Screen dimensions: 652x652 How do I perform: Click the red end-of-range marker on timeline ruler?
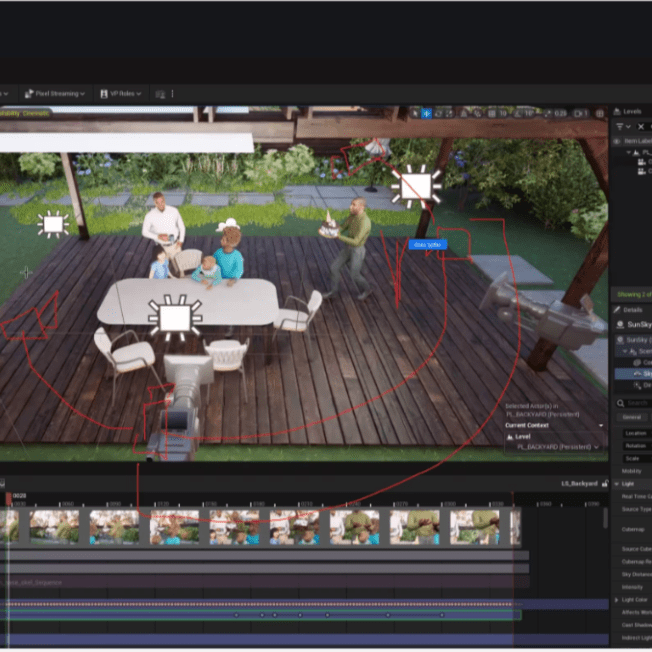(x=513, y=499)
